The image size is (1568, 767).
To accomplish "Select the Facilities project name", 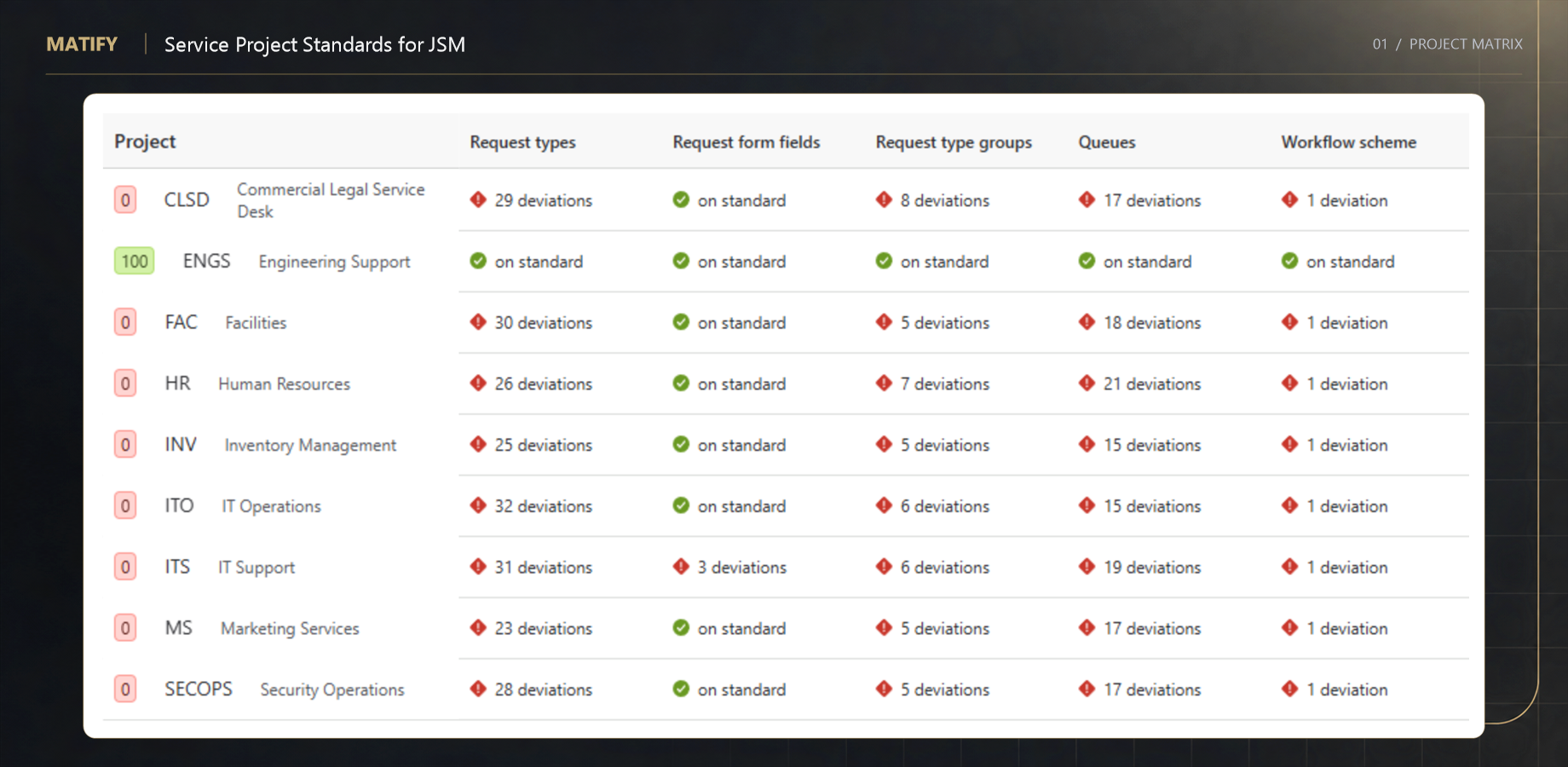I will pos(256,322).
